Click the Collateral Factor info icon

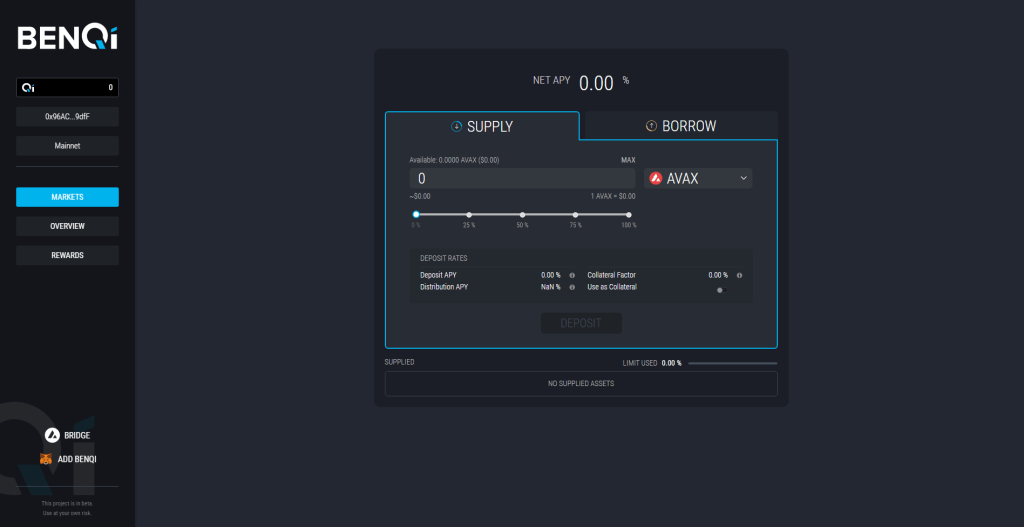739,276
